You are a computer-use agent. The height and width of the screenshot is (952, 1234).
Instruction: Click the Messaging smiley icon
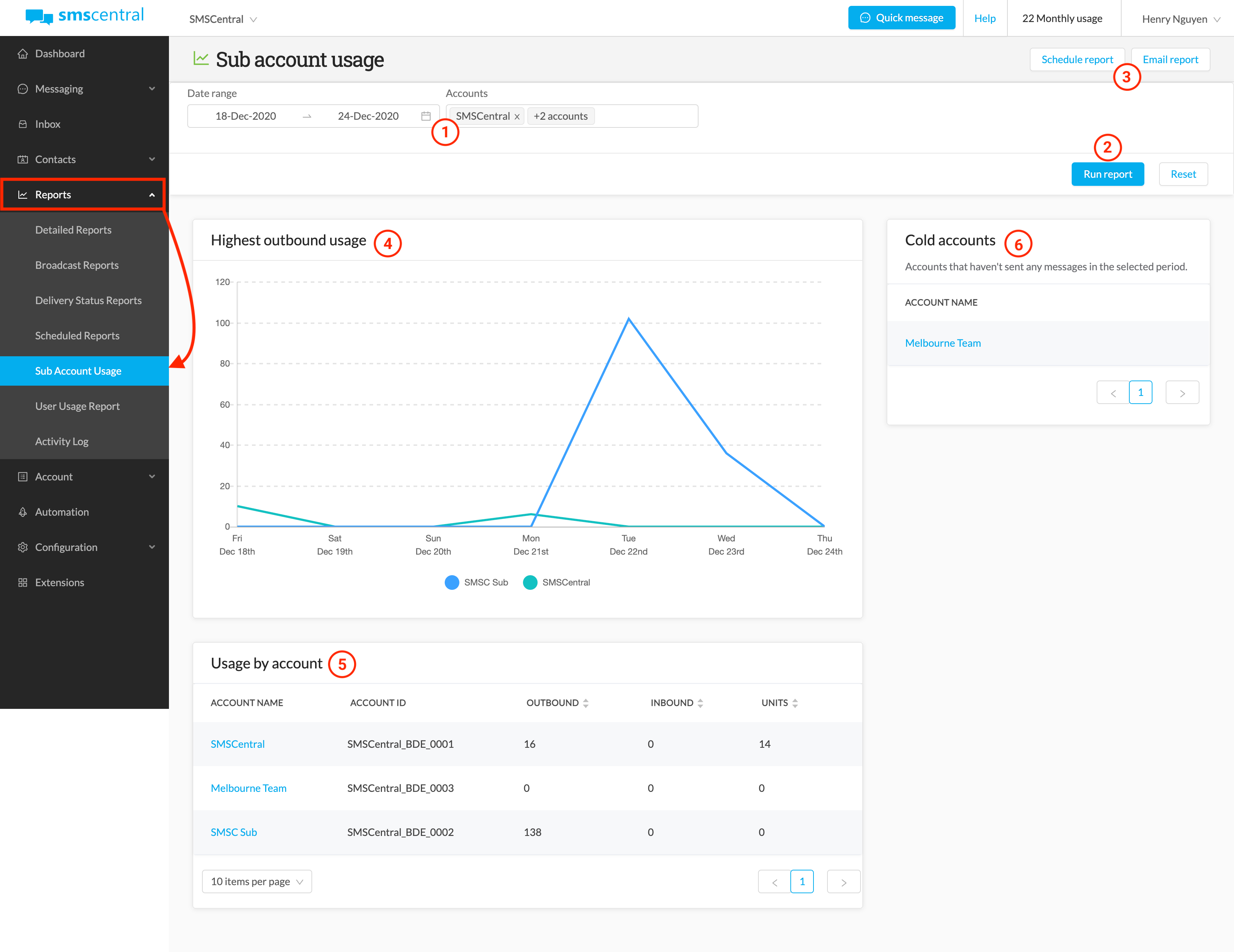click(x=23, y=89)
